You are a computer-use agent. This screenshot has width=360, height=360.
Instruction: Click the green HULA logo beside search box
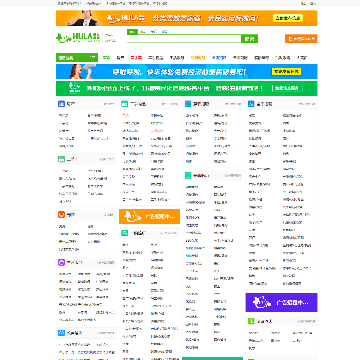(78, 37)
